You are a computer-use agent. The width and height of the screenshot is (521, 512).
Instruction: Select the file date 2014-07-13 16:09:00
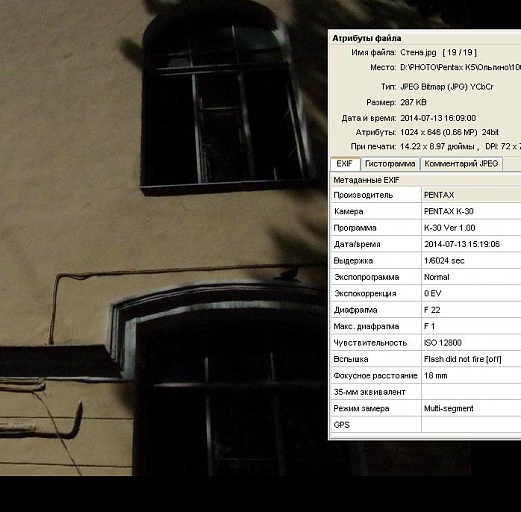(438, 118)
